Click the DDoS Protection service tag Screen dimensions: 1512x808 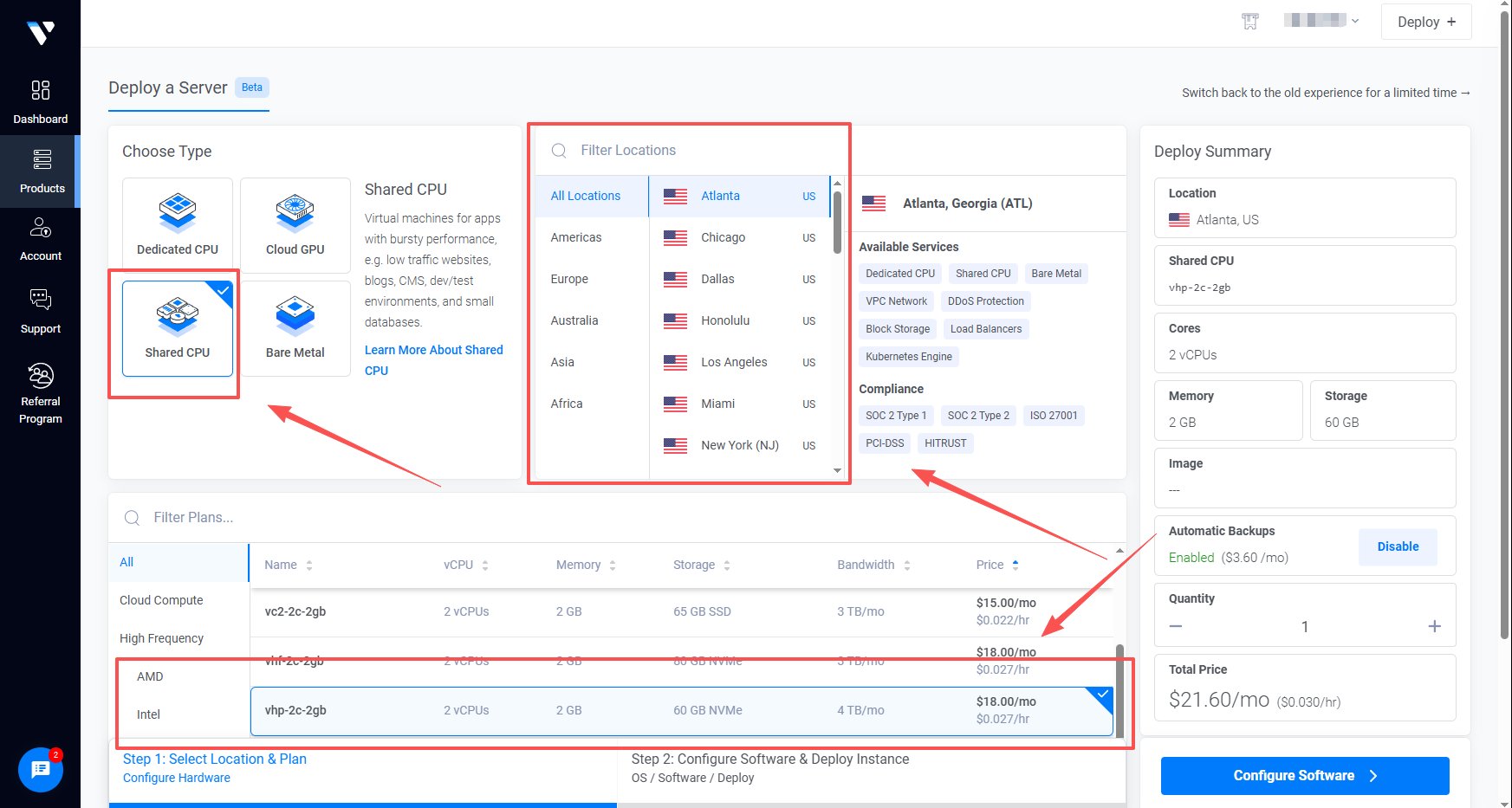(986, 301)
